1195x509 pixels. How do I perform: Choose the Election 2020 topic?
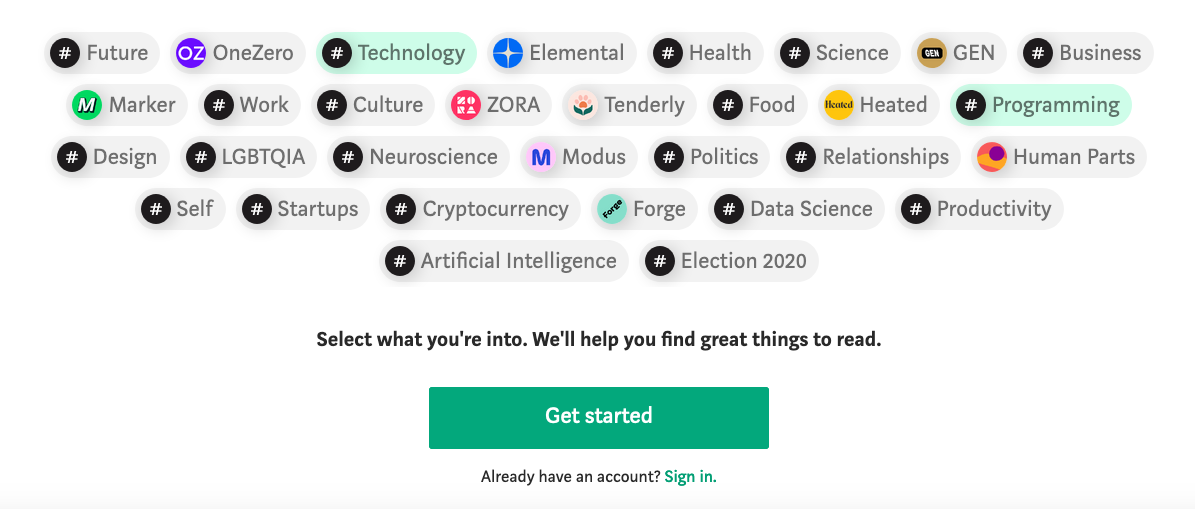click(x=729, y=261)
